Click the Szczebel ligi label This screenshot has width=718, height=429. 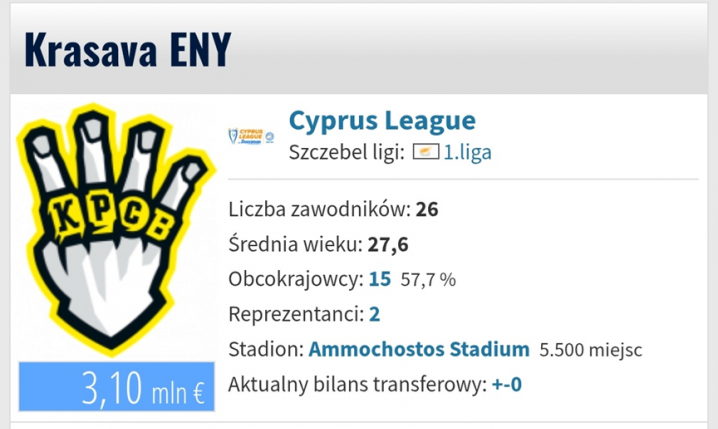pos(347,152)
